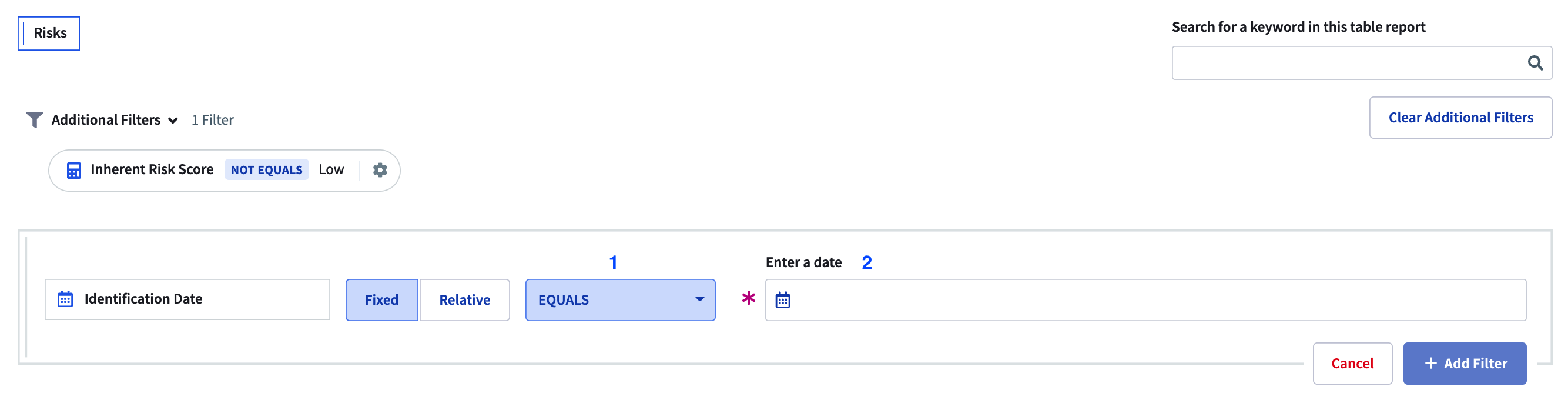Select the Risks tab
This screenshot has width=1568, height=413.
click(x=49, y=33)
